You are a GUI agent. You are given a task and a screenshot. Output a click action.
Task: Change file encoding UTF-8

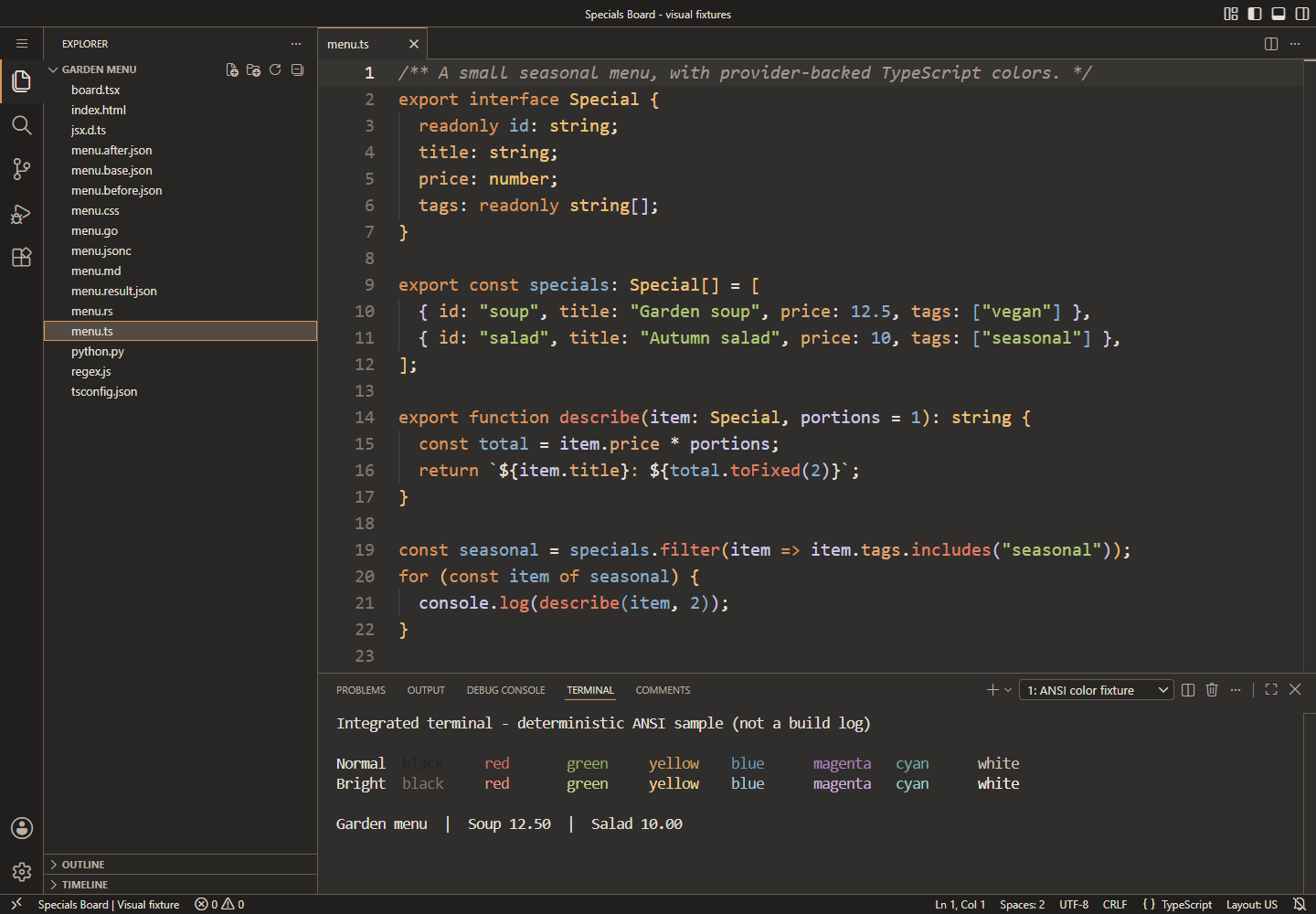(1074, 904)
